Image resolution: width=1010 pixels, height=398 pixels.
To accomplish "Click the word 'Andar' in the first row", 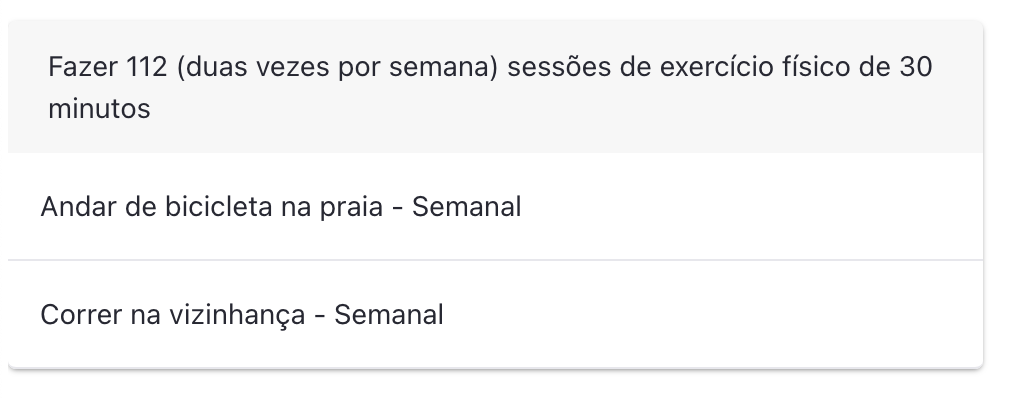I will (x=78, y=207).
